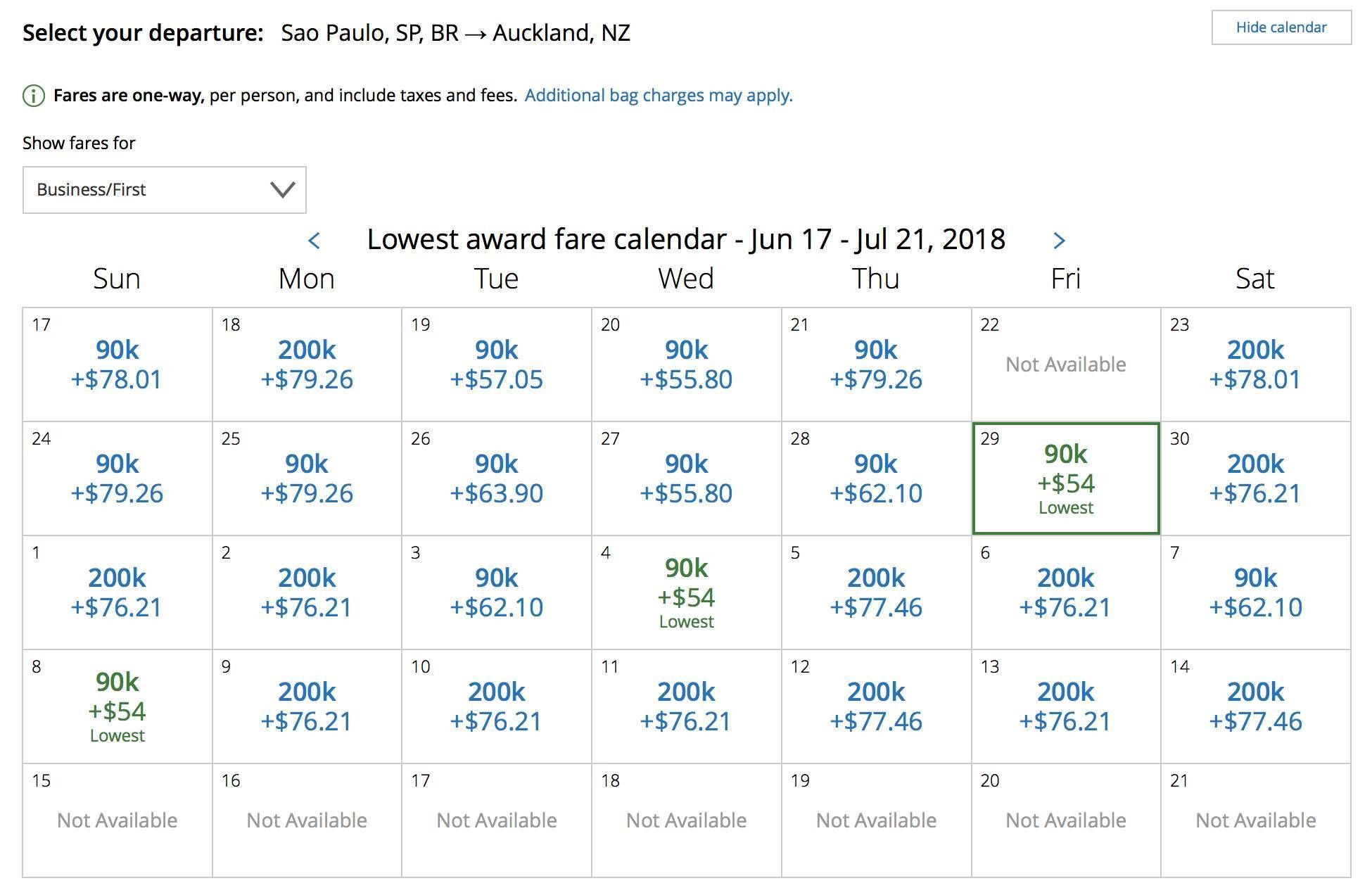
Task: Pick June 20 fare 90k +$55.80
Action: point(686,364)
